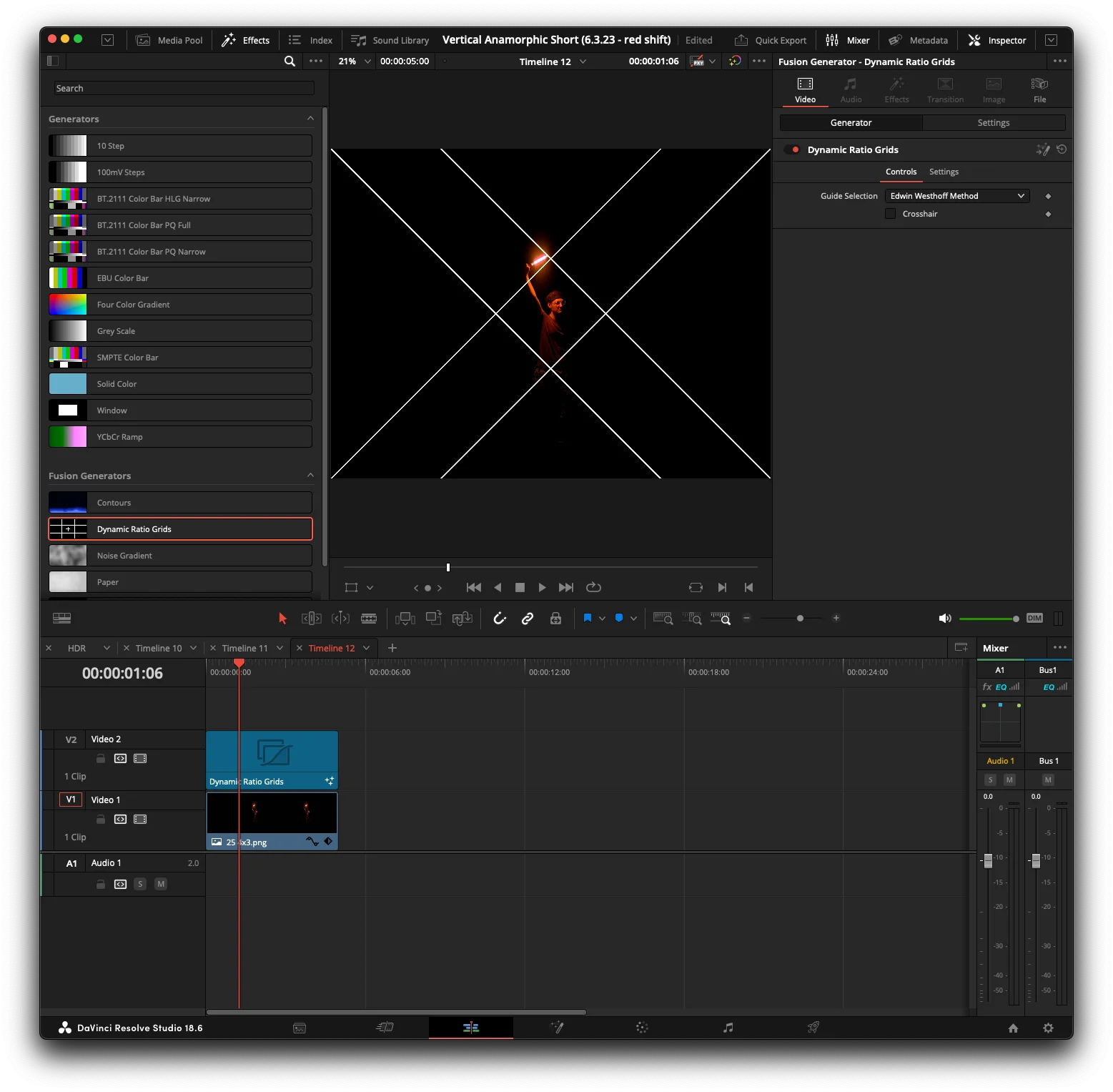The height and width of the screenshot is (1092, 1113).
Task: Toggle the Position Lock icon
Action: (555, 619)
